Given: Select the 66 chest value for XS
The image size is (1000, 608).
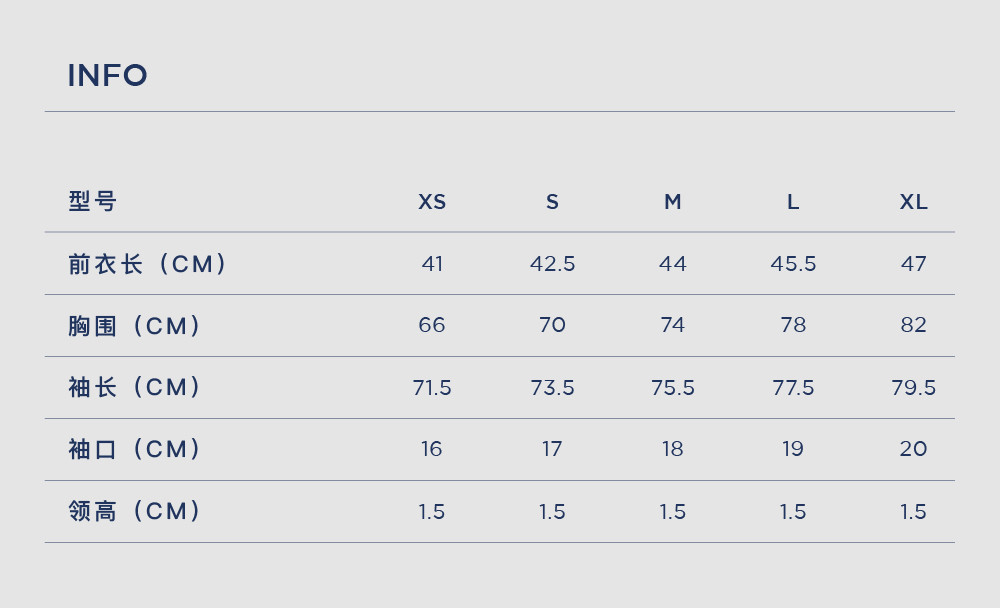Looking at the screenshot, I should (x=432, y=325).
